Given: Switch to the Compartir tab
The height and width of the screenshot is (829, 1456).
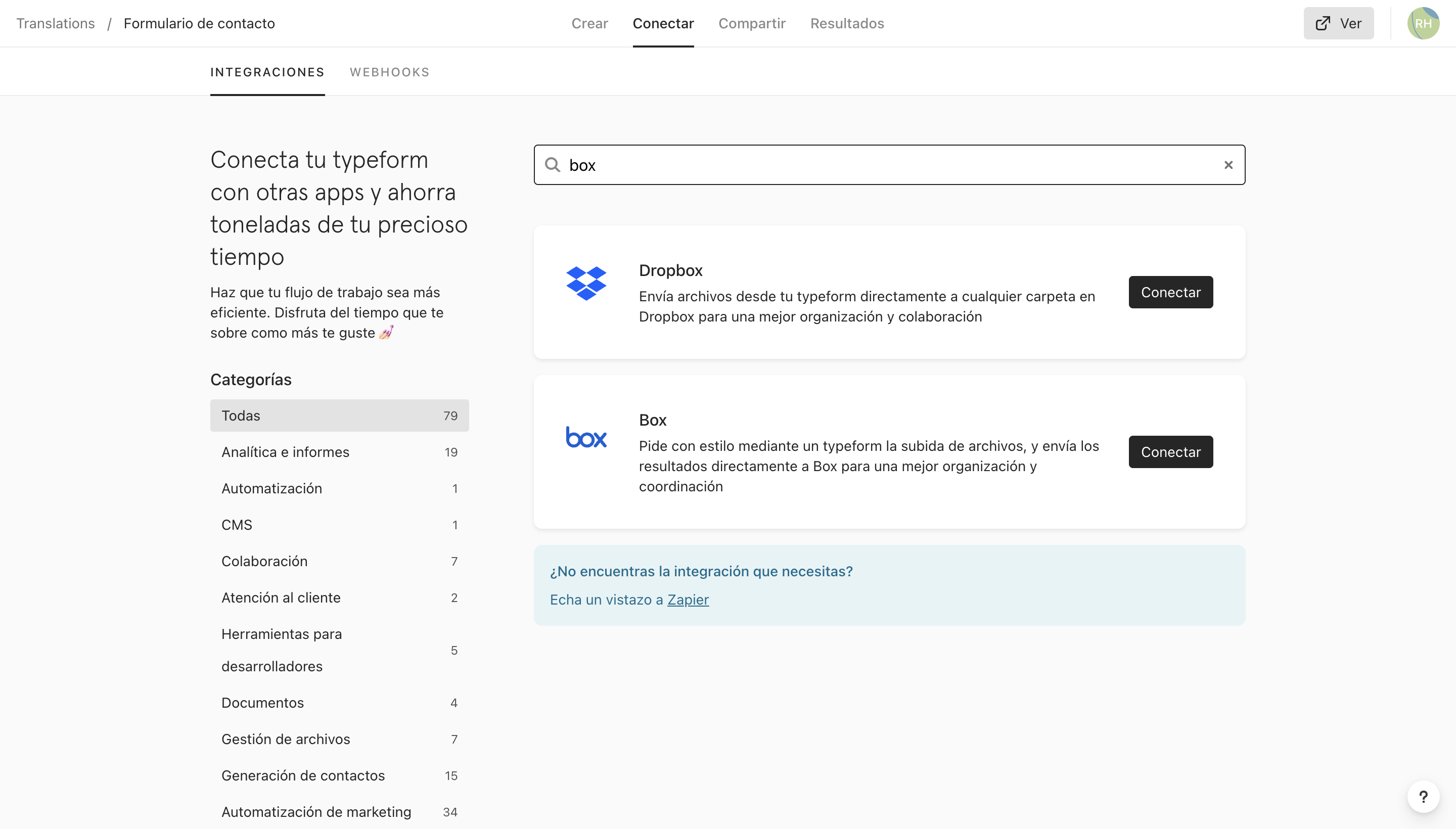Looking at the screenshot, I should 752,23.
